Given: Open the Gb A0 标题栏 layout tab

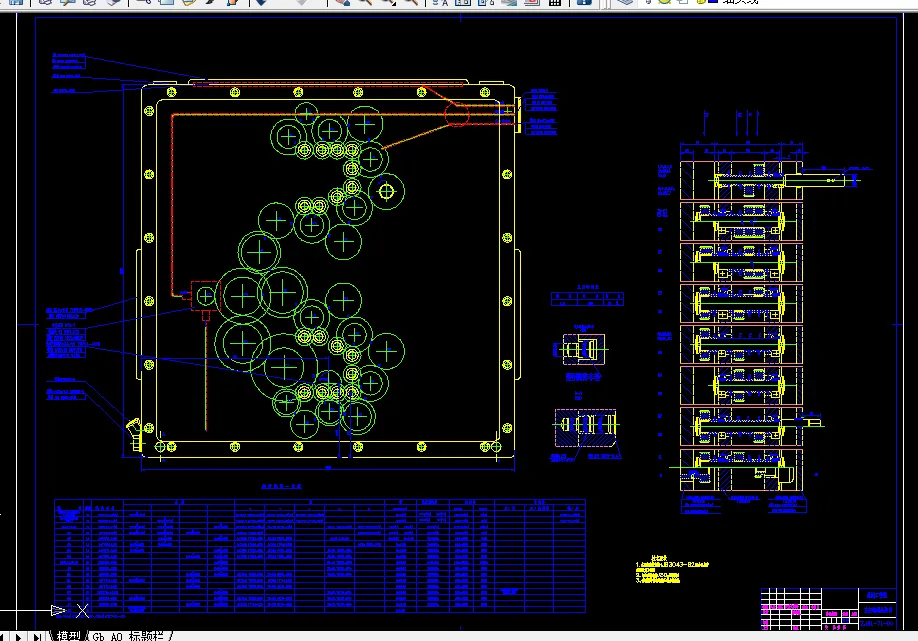Looking at the screenshot, I should click(128, 636).
